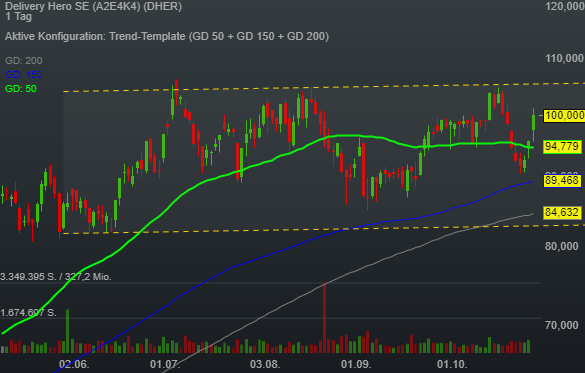Screen dimensions: 585x373
Task: Click the green 94,779 GD 50 value
Action: click(561, 147)
